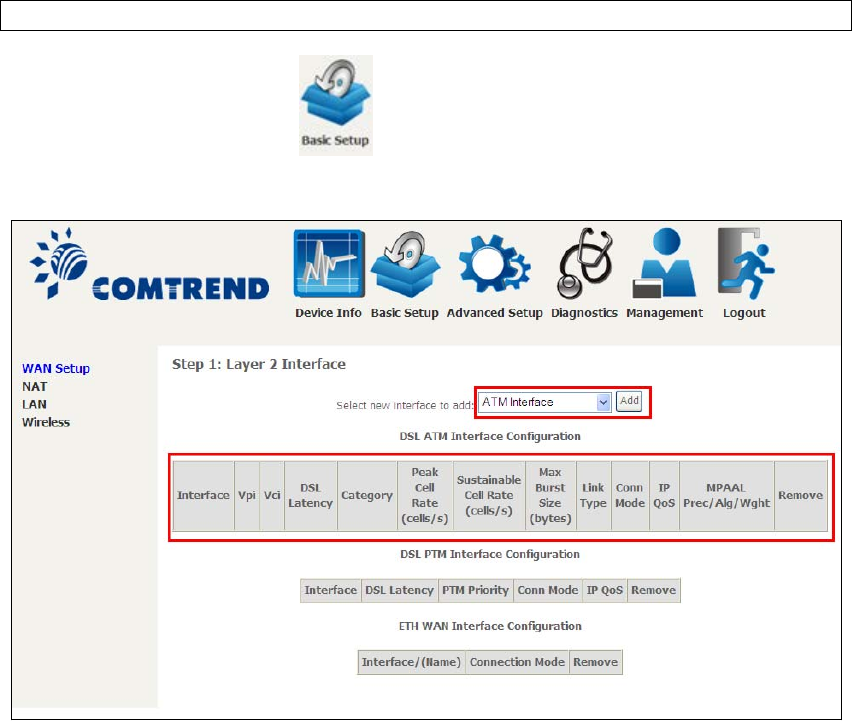Click the 'DSL PTM Interface Configuration' title
This screenshot has height=721, width=852.
pos(490,554)
